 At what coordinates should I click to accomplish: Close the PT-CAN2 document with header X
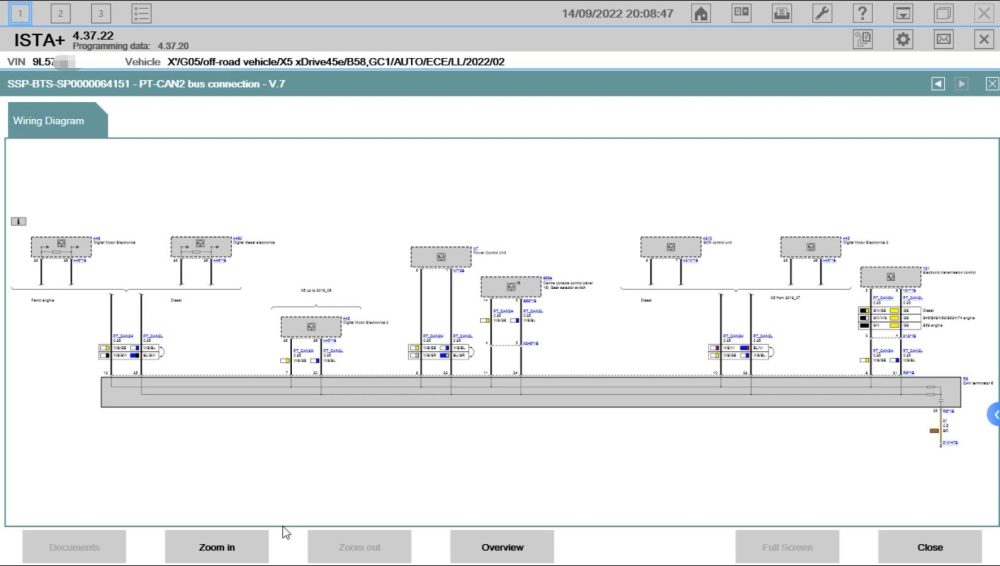click(992, 84)
